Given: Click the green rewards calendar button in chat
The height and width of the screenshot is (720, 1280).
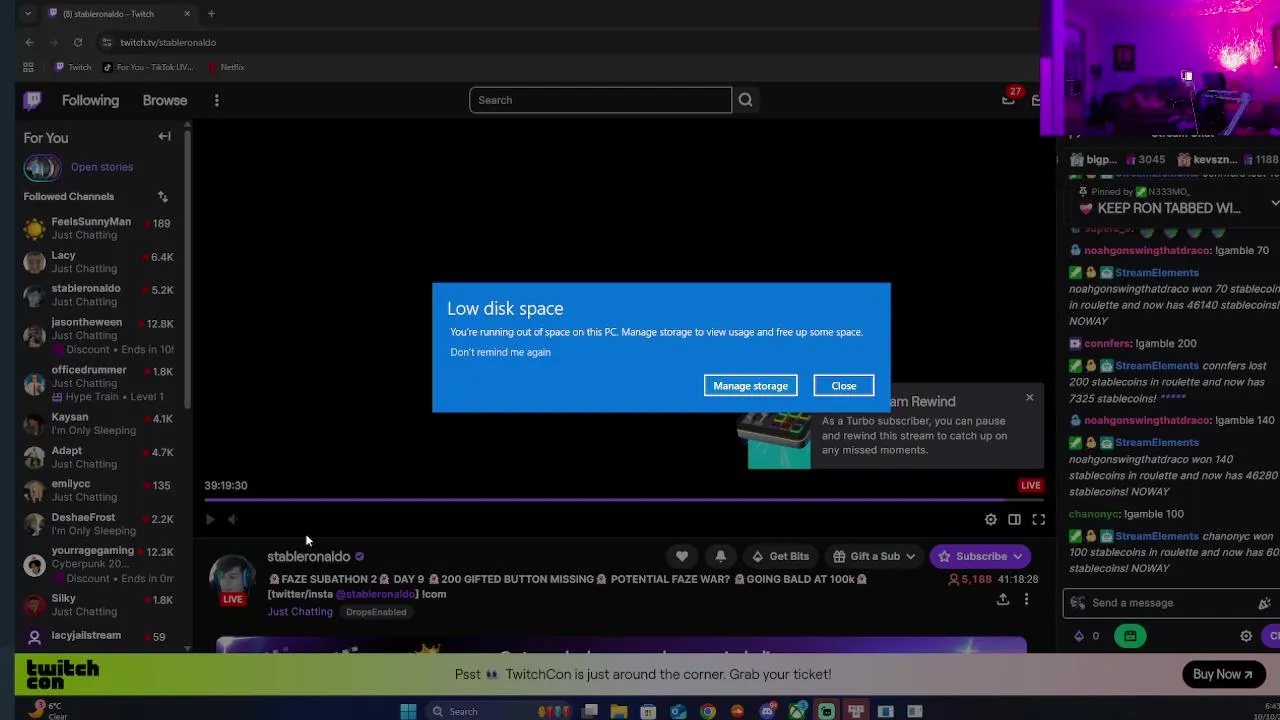Looking at the screenshot, I should 1130,636.
